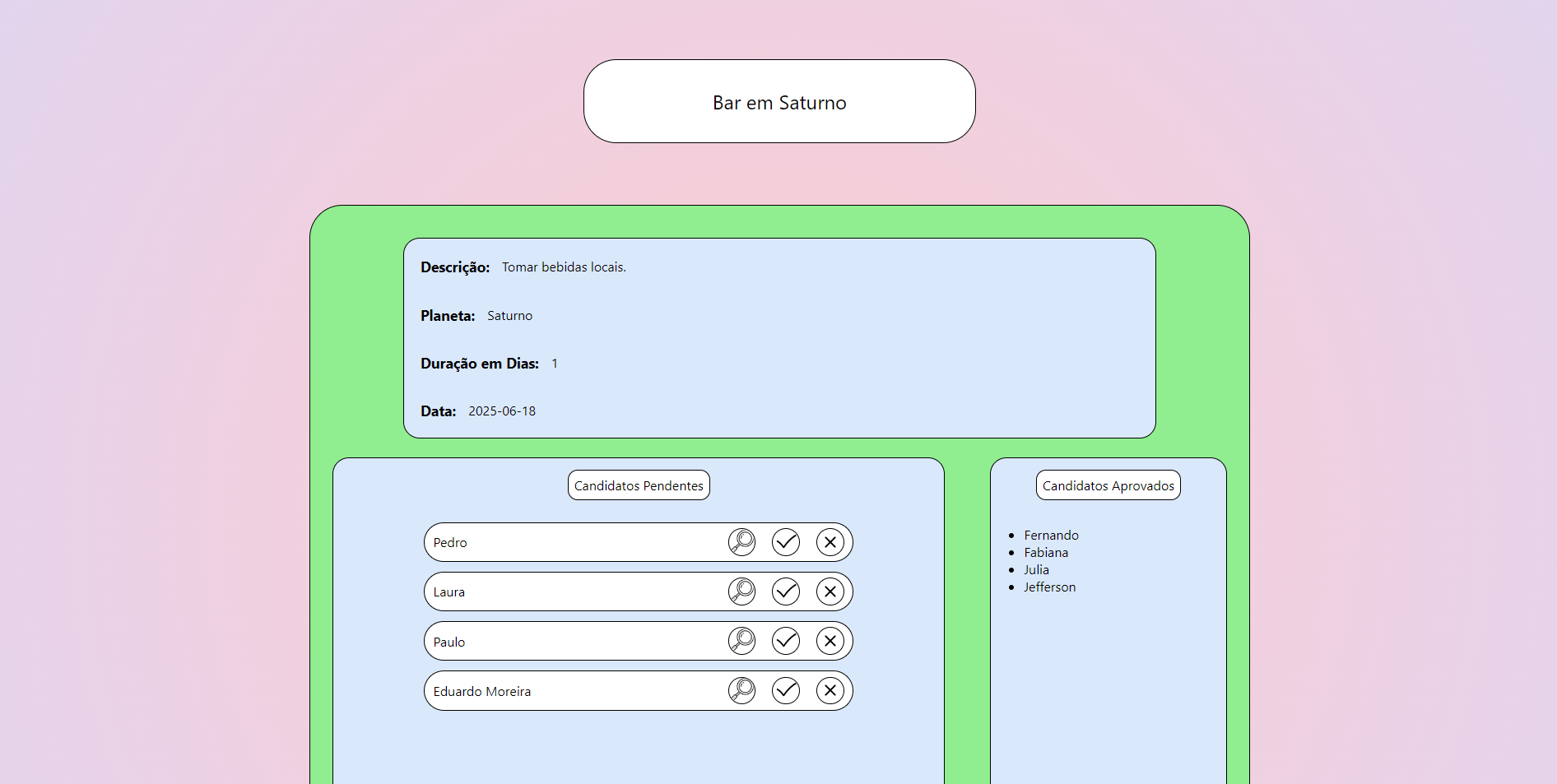This screenshot has width=1557, height=784.
Task: Click the Data label
Action: [x=439, y=411]
